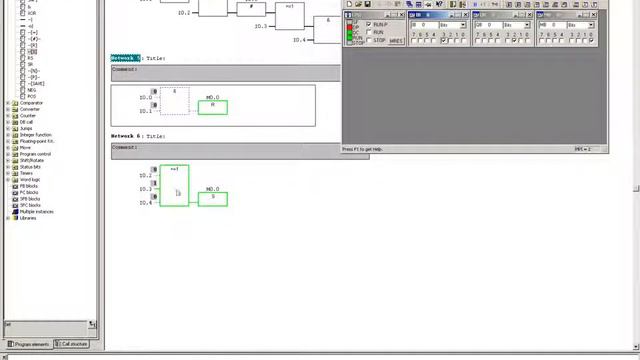Expand the Move folder

coord(8,148)
